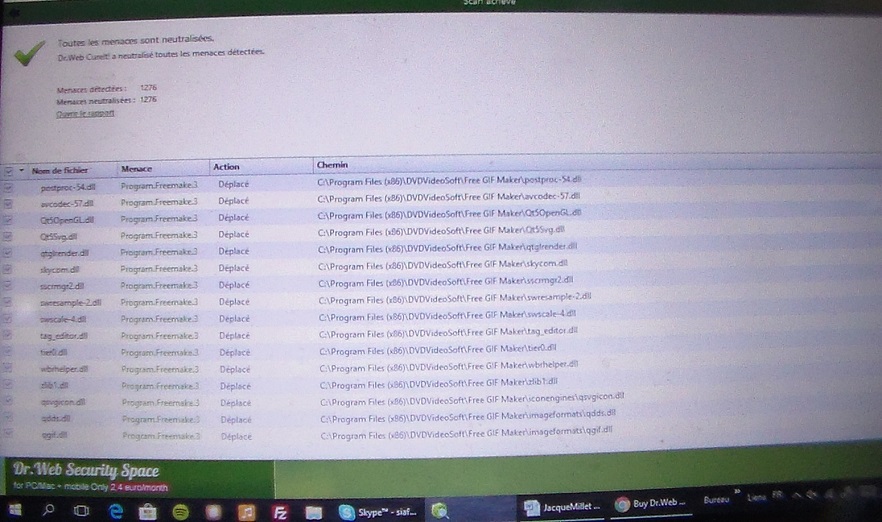
Task: Switch to JacqueMillet document taskbar window
Action: pyautogui.click(x=562, y=507)
